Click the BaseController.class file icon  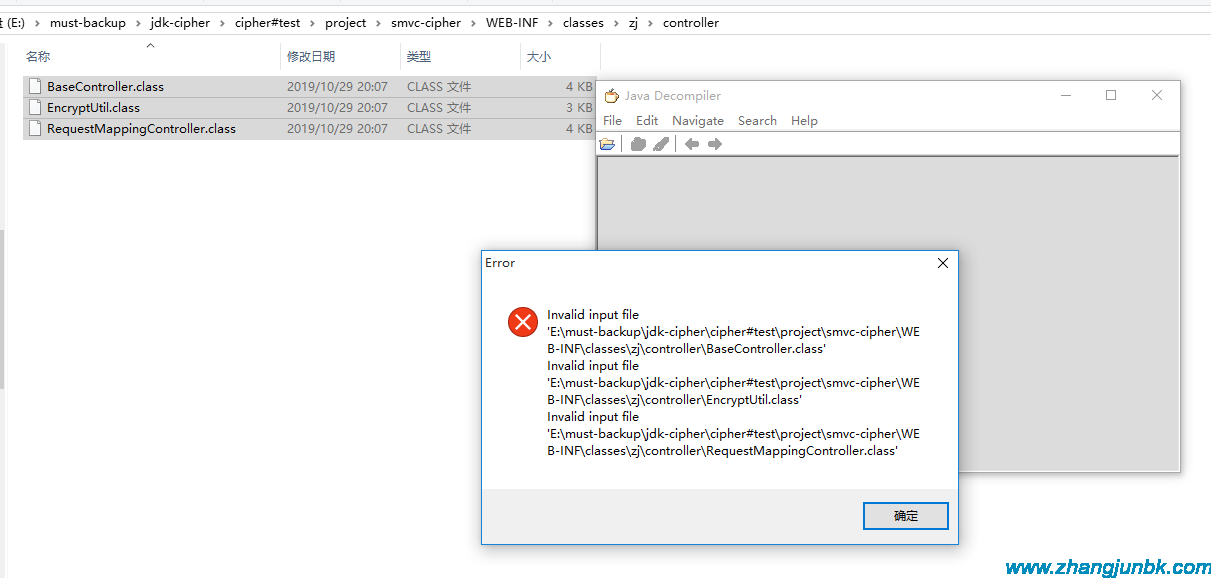[x=36, y=87]
